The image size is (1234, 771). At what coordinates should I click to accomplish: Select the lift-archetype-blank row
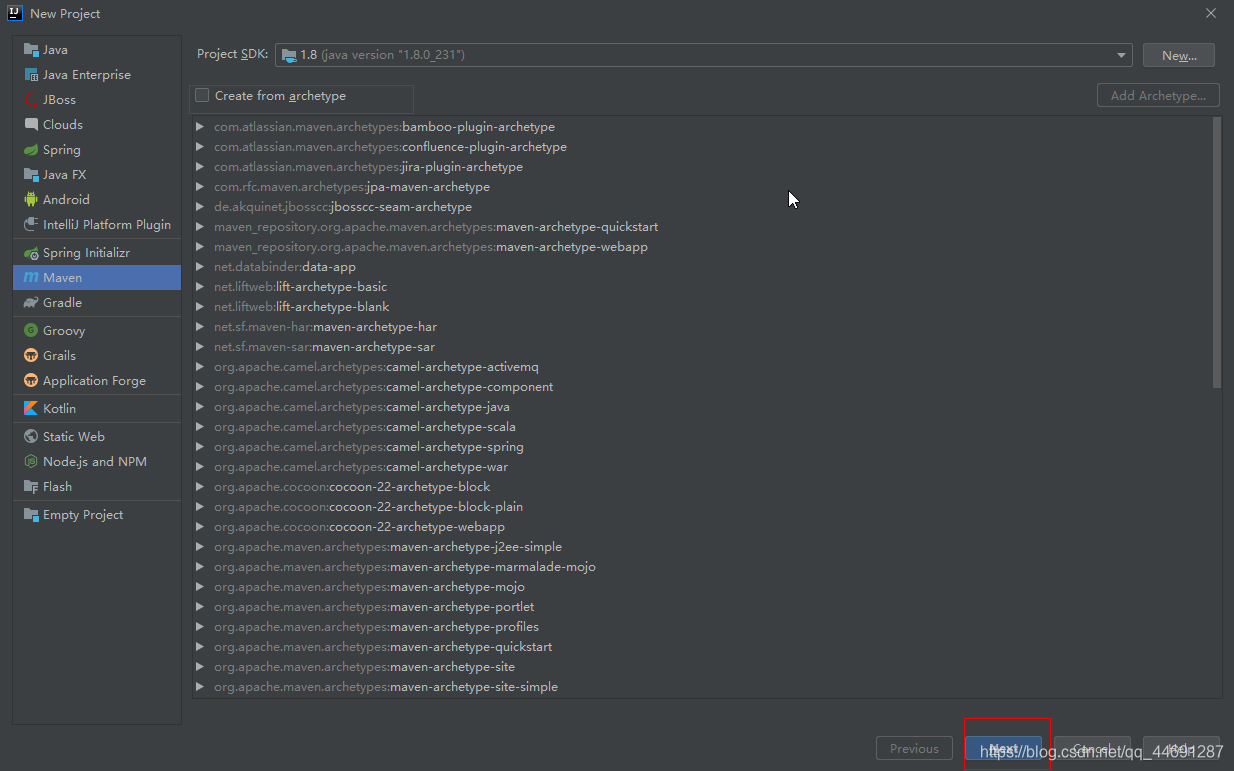[x=702, y=307]
